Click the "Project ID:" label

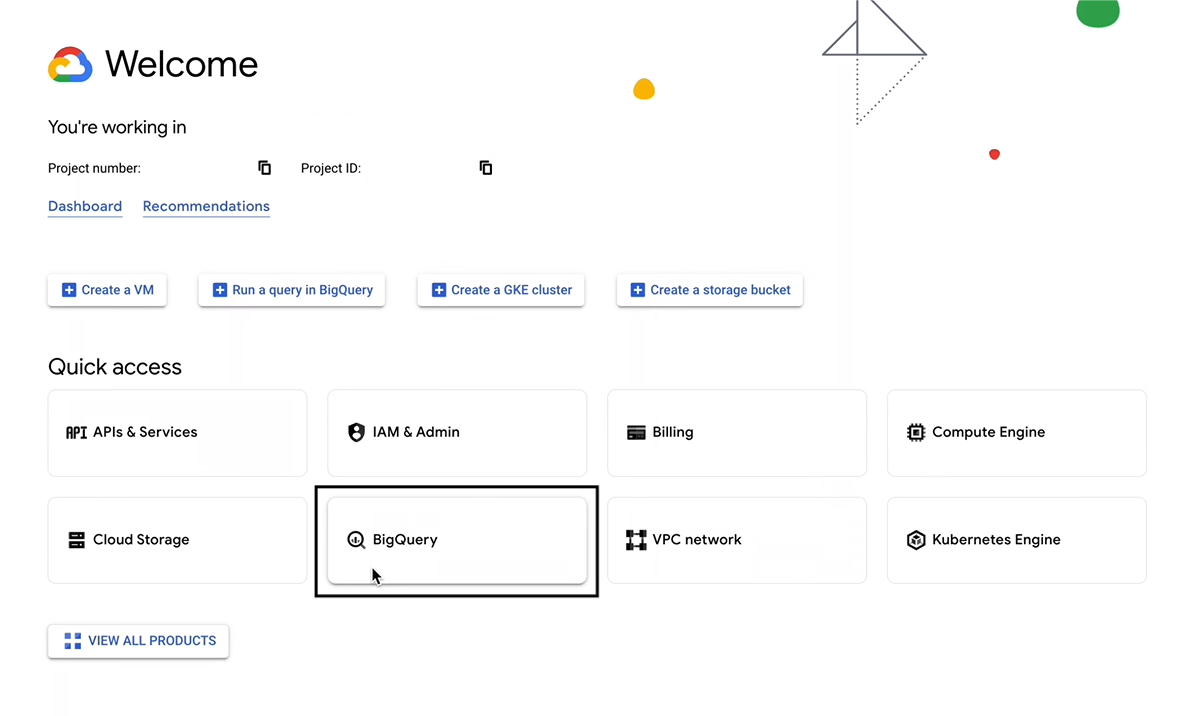pyautogui.click(x=330, y=168)
